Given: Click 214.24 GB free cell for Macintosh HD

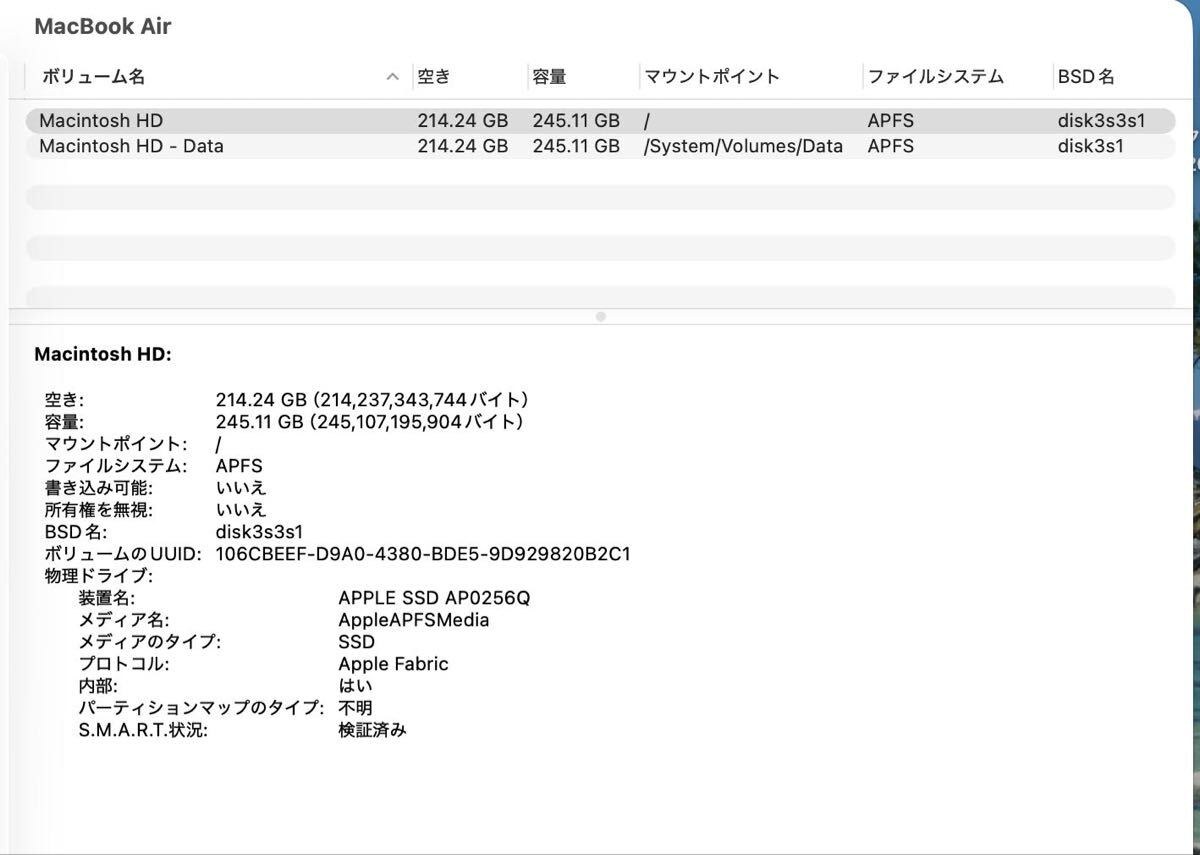Looking at the screenshot, I should (x=462, y=121).
